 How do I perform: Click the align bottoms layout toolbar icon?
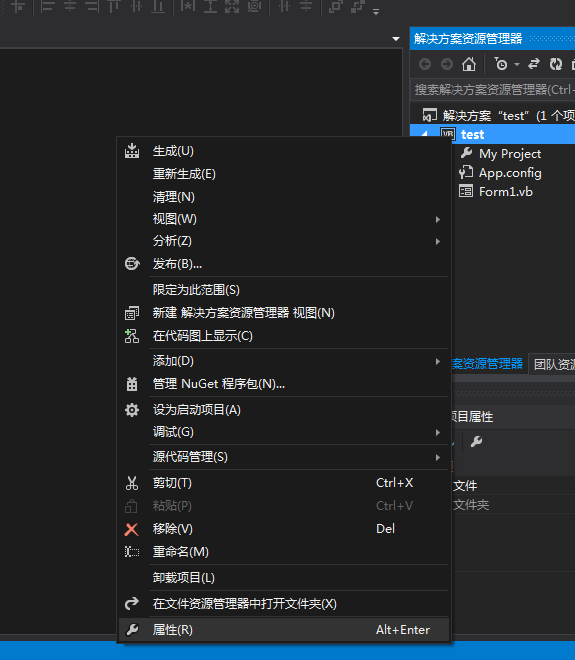click(x=158, y=6)
